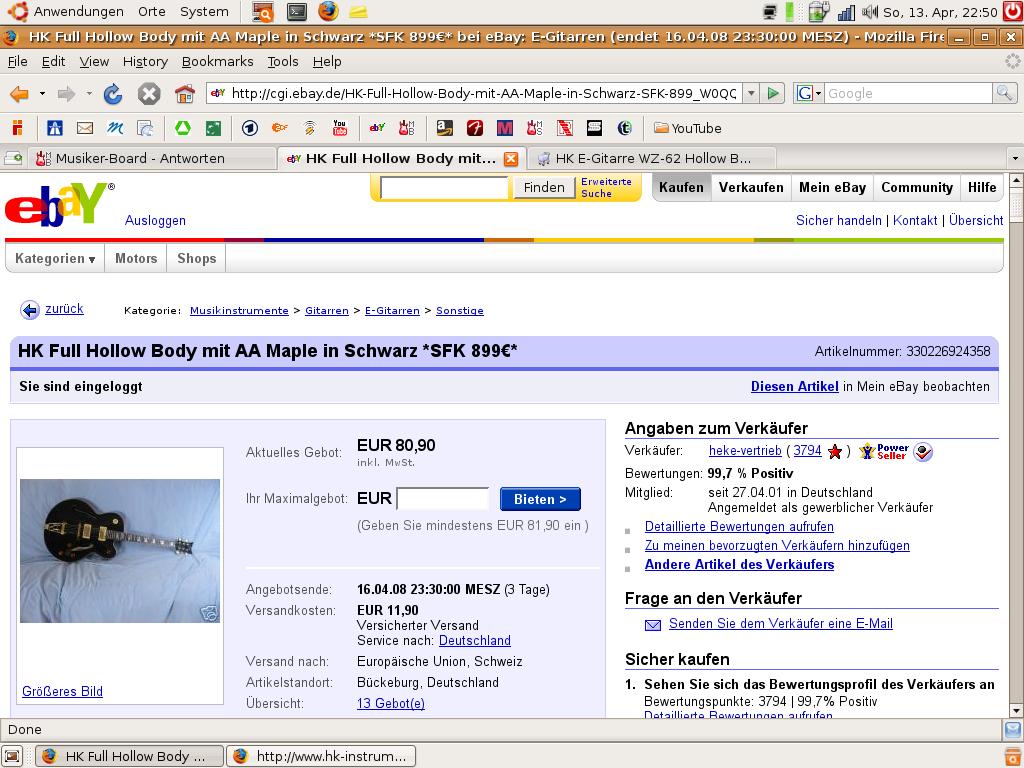Open seller profile heke-vertrieb

pos(745,451)
